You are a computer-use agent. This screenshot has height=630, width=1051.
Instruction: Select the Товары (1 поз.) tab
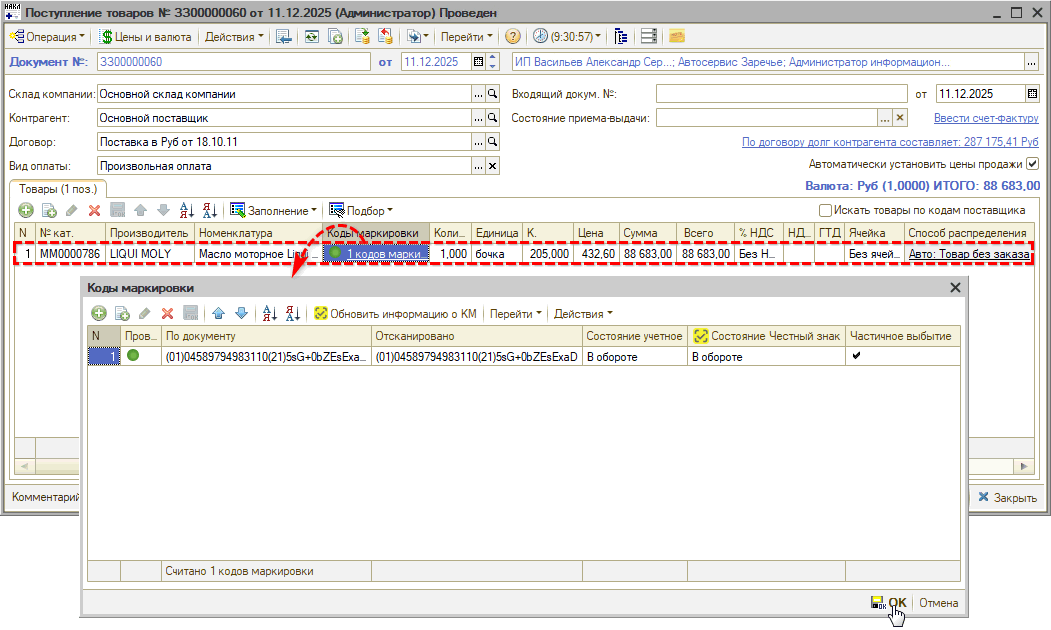(x=58, y=188)
